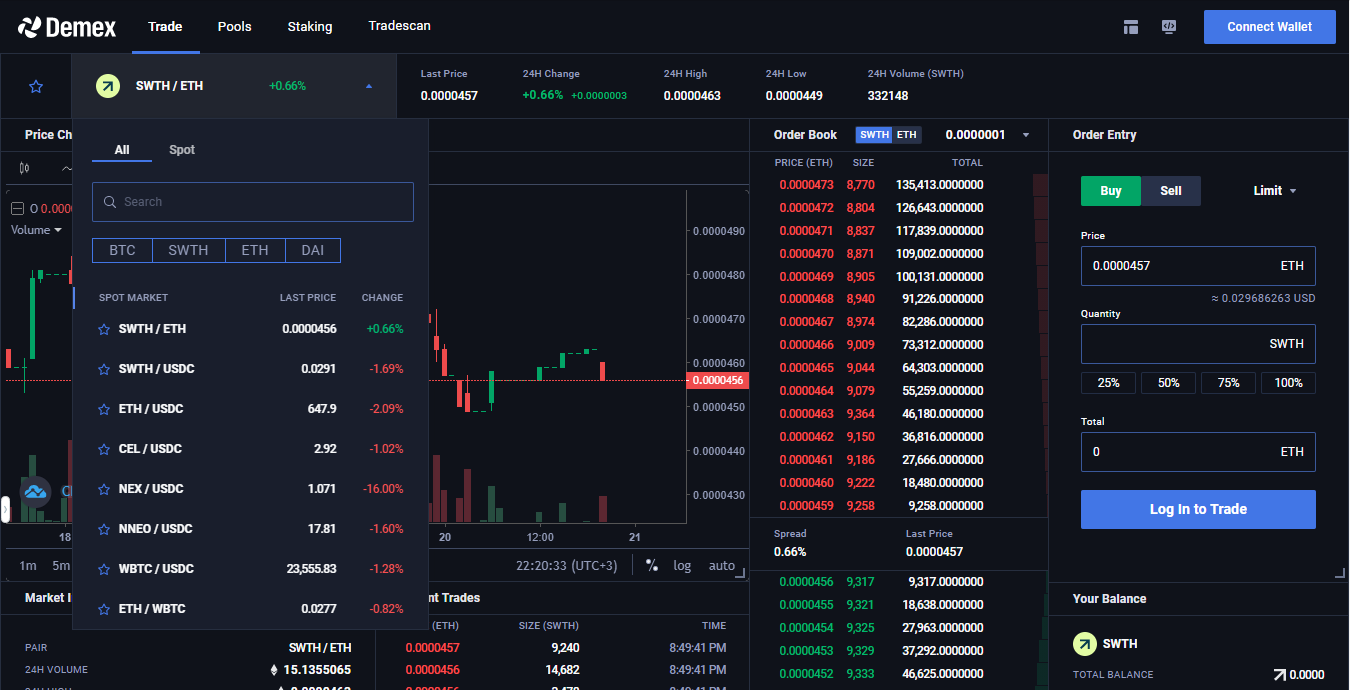The image size is (1350, 690).
Task: Star the WBTC / USDC market row
Action: (103, 569)
